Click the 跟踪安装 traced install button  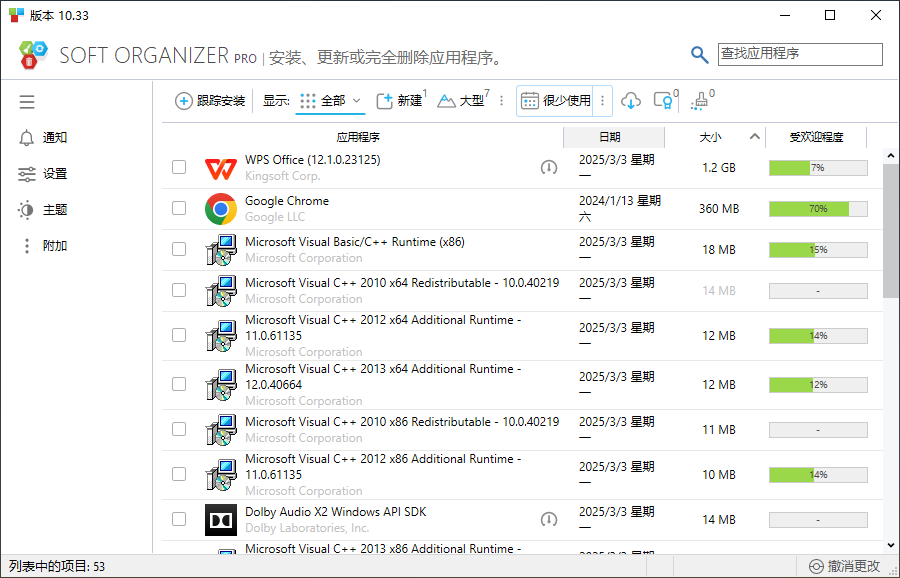(210, 101)
